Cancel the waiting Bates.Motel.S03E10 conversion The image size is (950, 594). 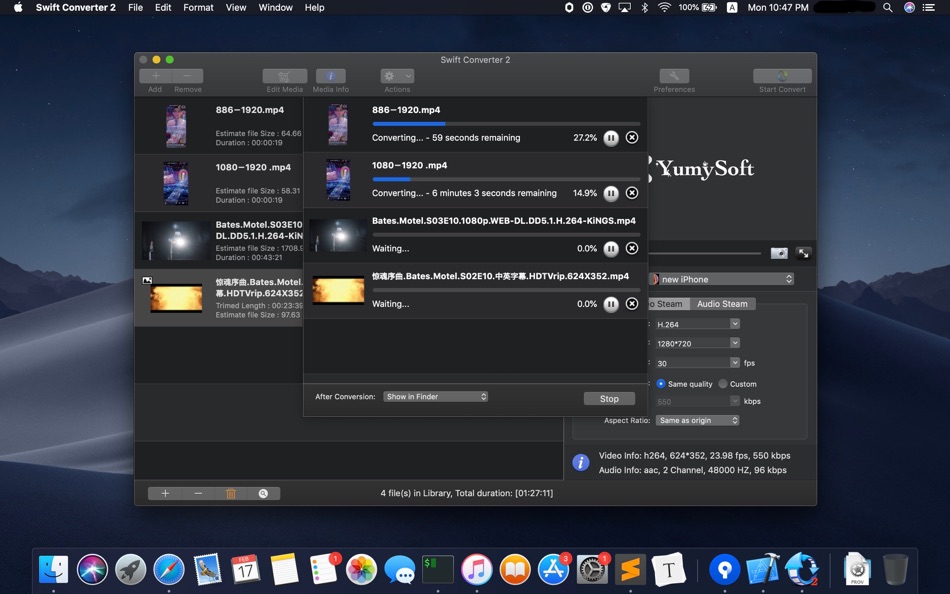click(x=631, y=248)
